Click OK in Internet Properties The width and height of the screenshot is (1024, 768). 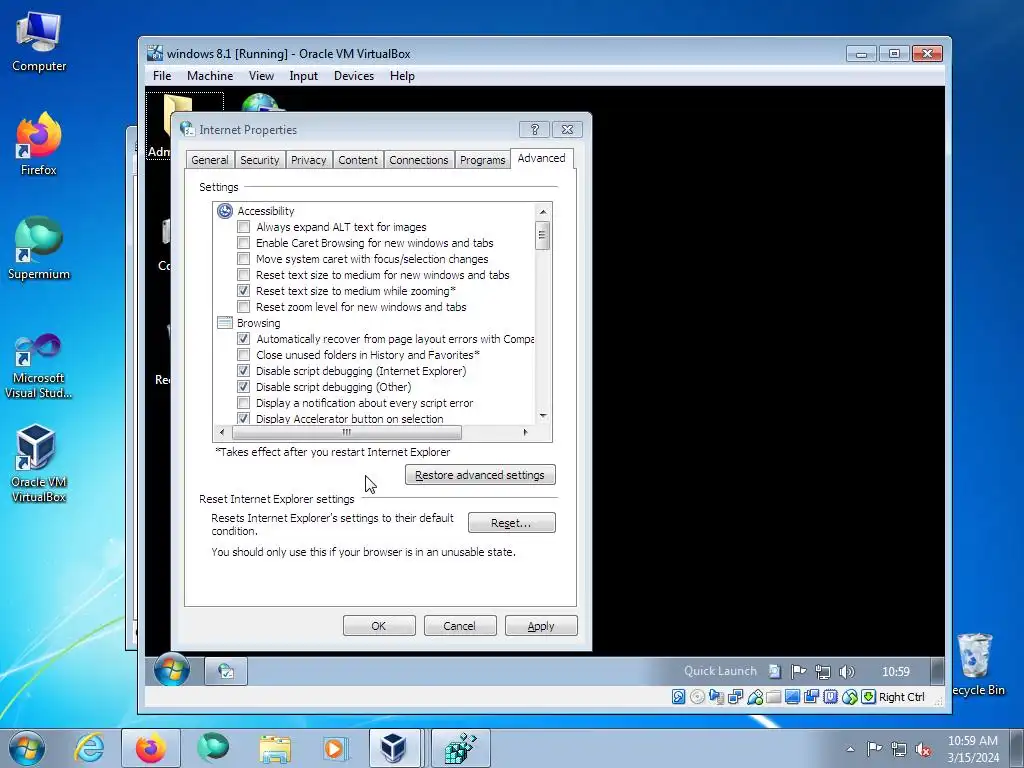(379, 626)
